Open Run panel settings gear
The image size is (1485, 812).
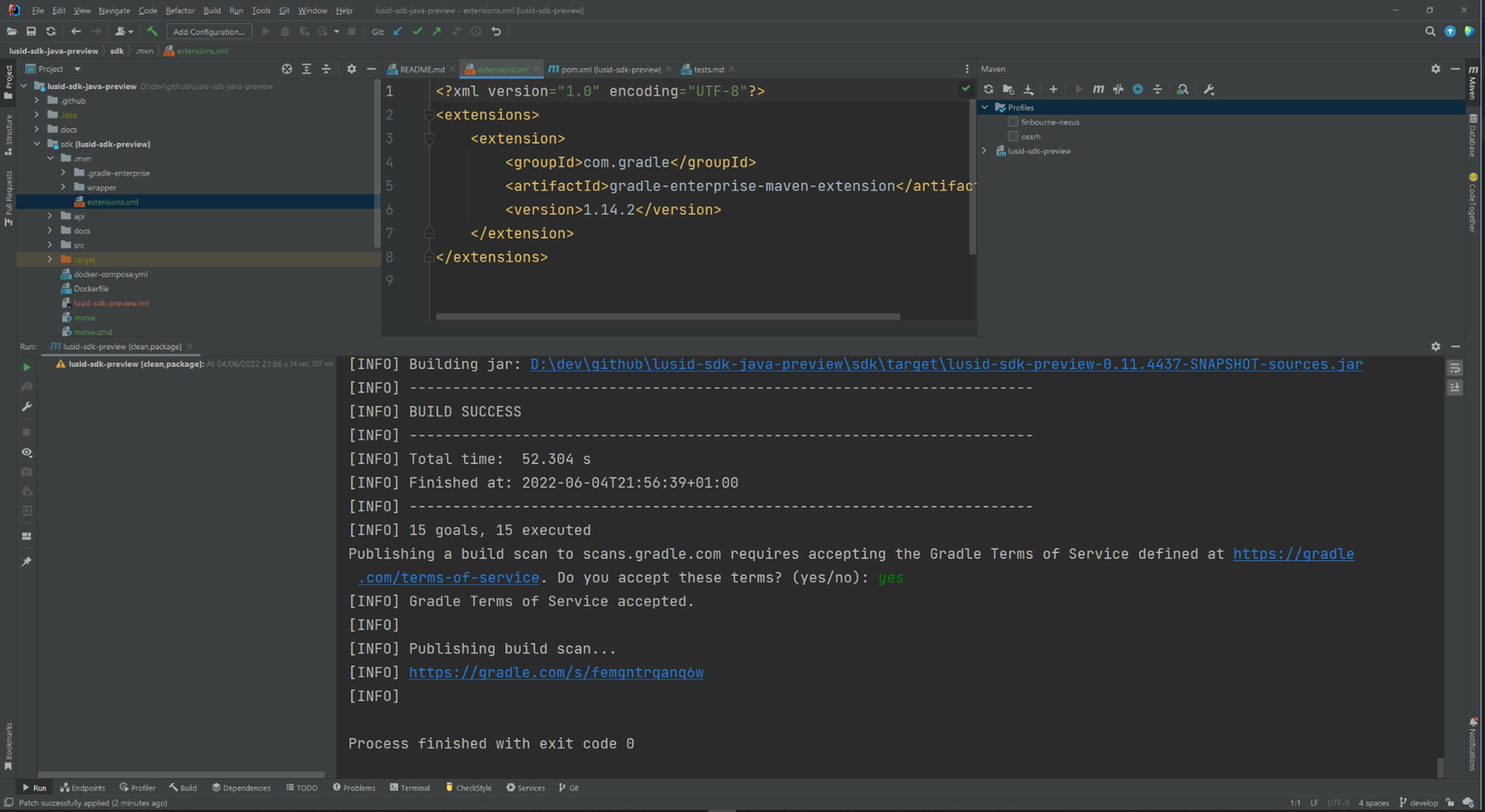(x=1435, y=346)
